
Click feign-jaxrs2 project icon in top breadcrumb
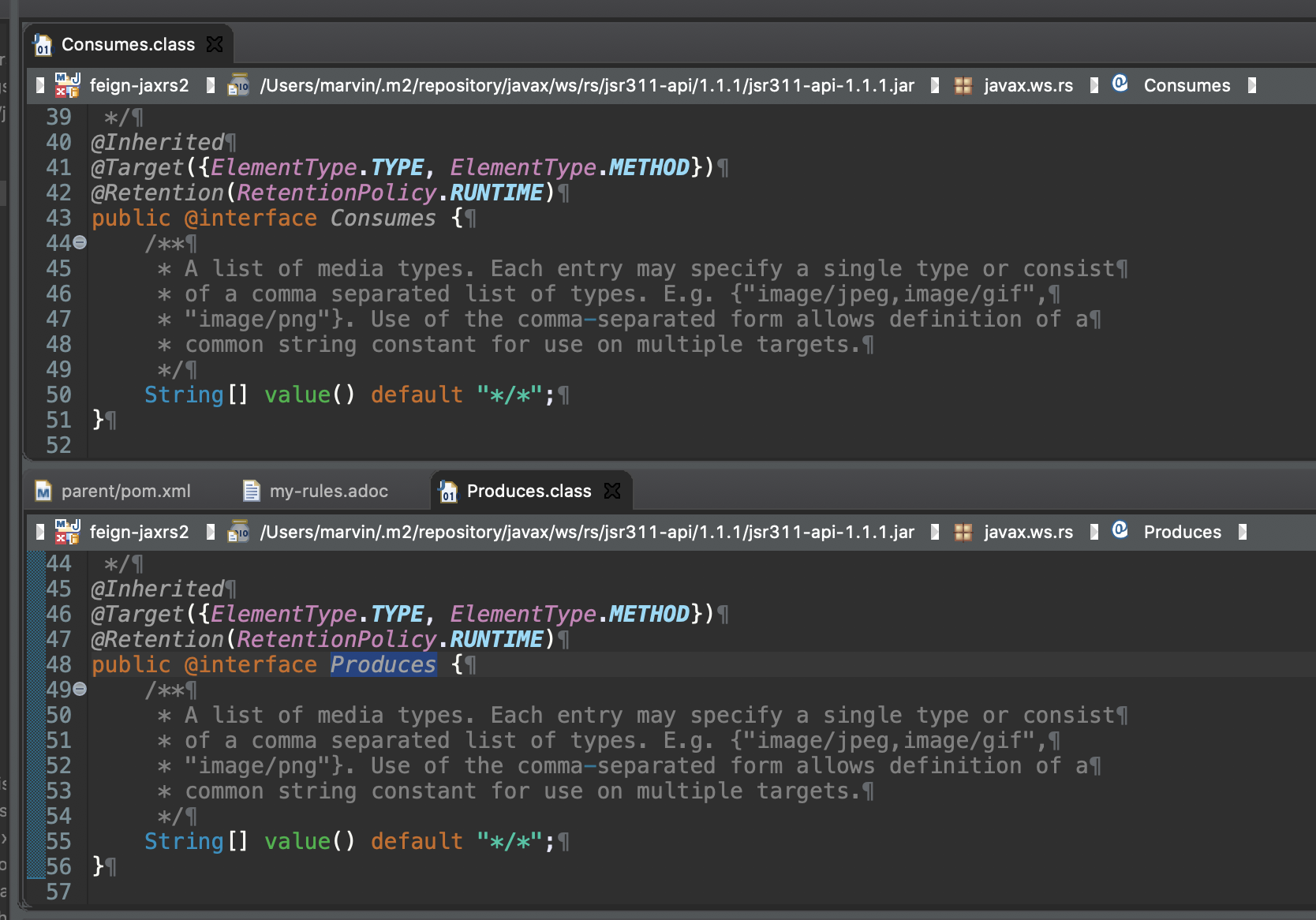67,85
